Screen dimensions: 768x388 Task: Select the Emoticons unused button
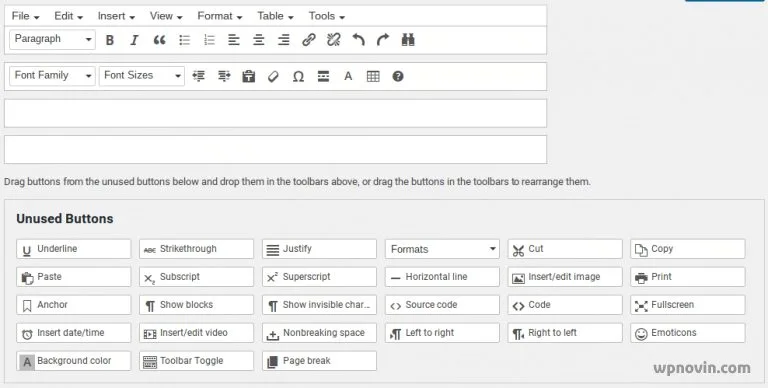point(688,333)
